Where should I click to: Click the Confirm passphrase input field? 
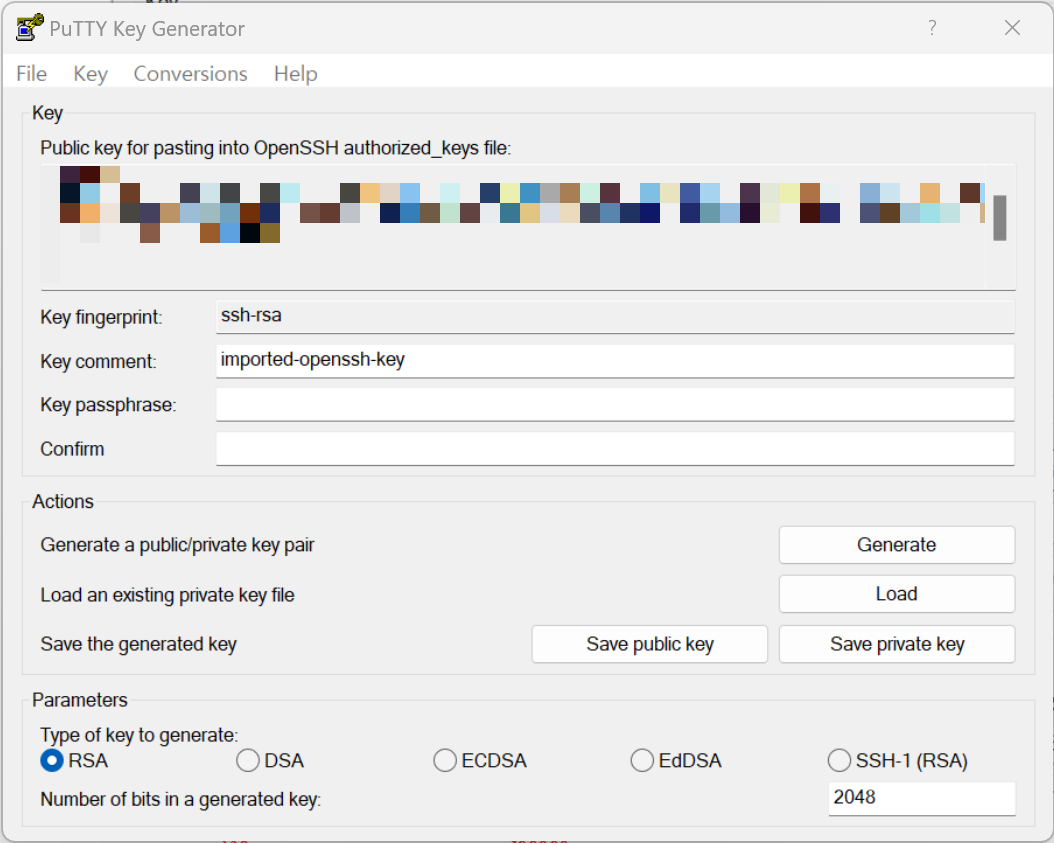tap(615, 448)
